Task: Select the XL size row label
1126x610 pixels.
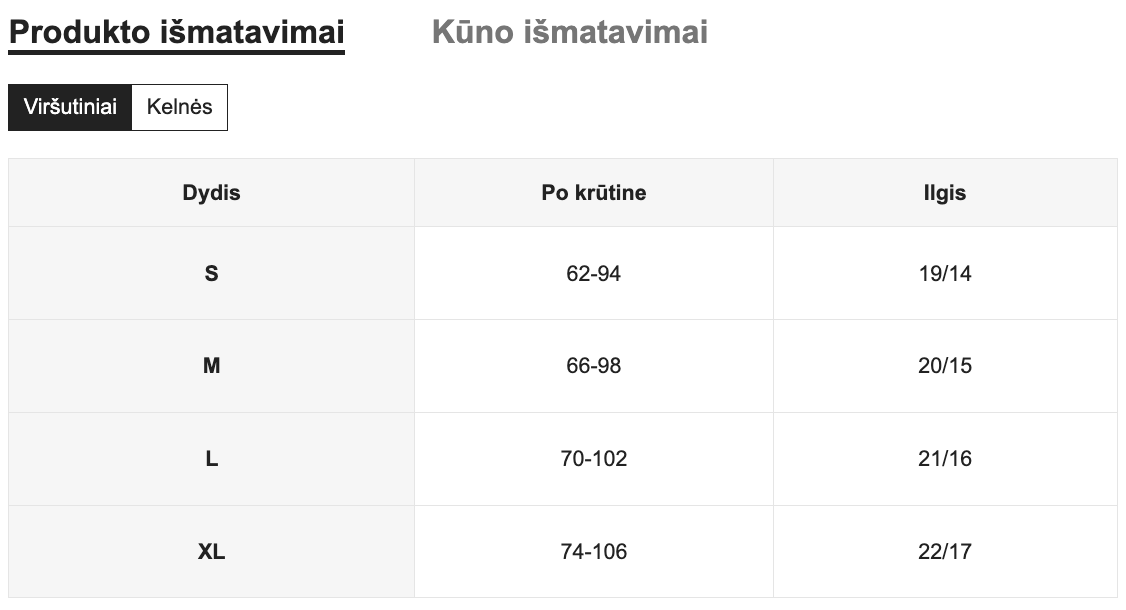Action: coord(211,551)
